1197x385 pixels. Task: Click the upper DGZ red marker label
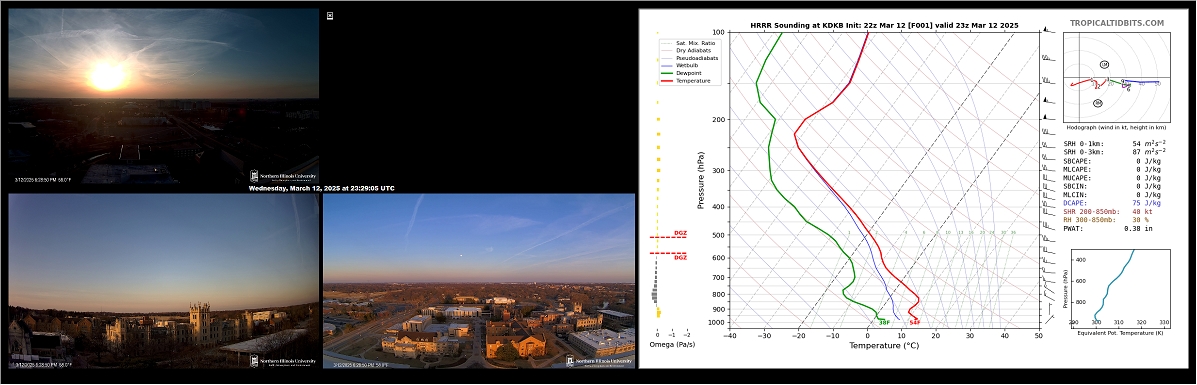pos(680,233)
